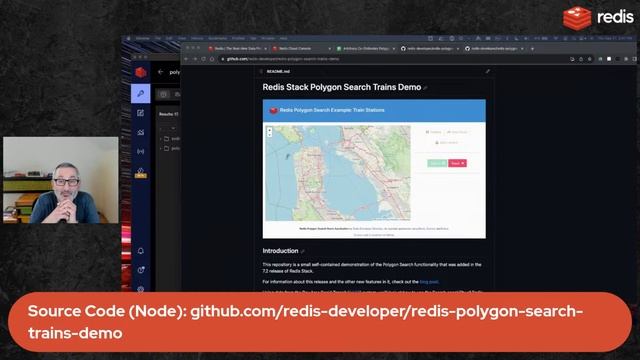Open the help icon below the bell in RedisInsight

(140, 270)
